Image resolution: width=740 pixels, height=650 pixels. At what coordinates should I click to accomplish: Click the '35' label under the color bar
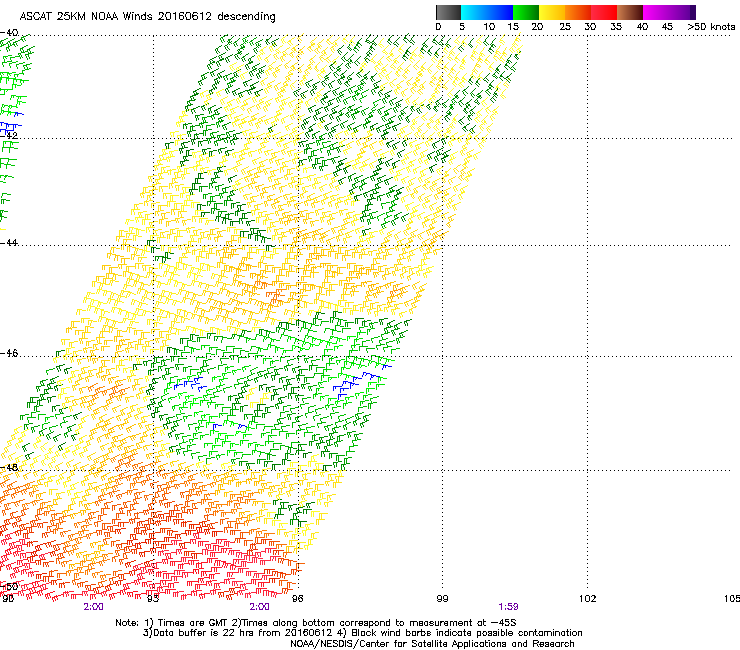616,27
